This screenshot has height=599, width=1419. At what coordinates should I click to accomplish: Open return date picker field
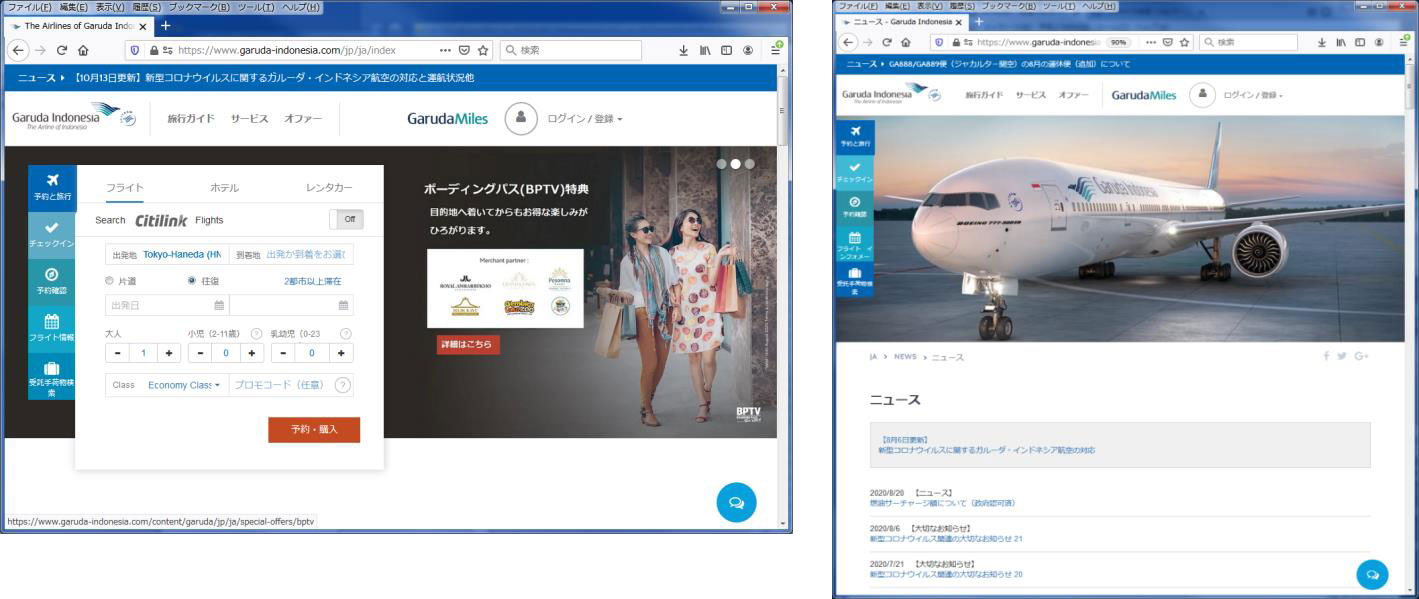point(291,305)
